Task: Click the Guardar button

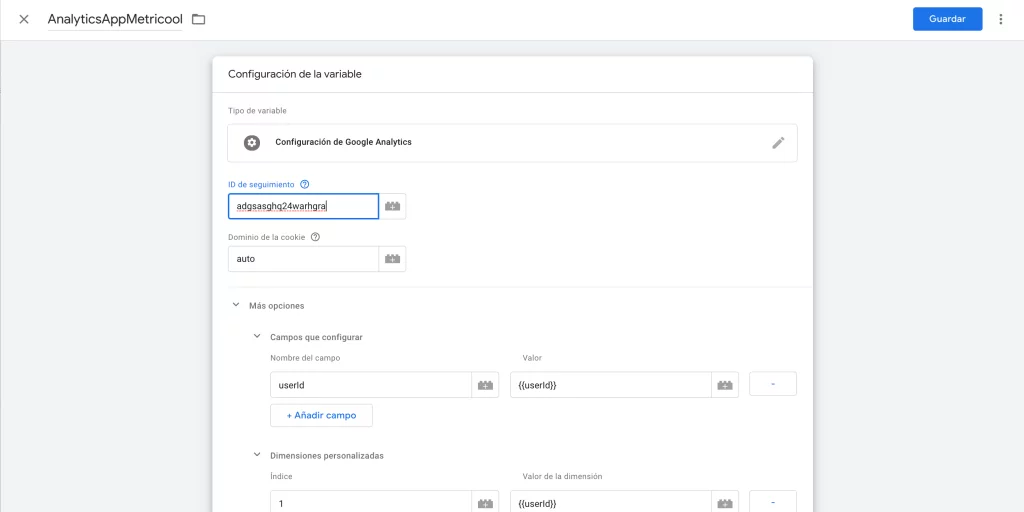Action: point(947,19)
